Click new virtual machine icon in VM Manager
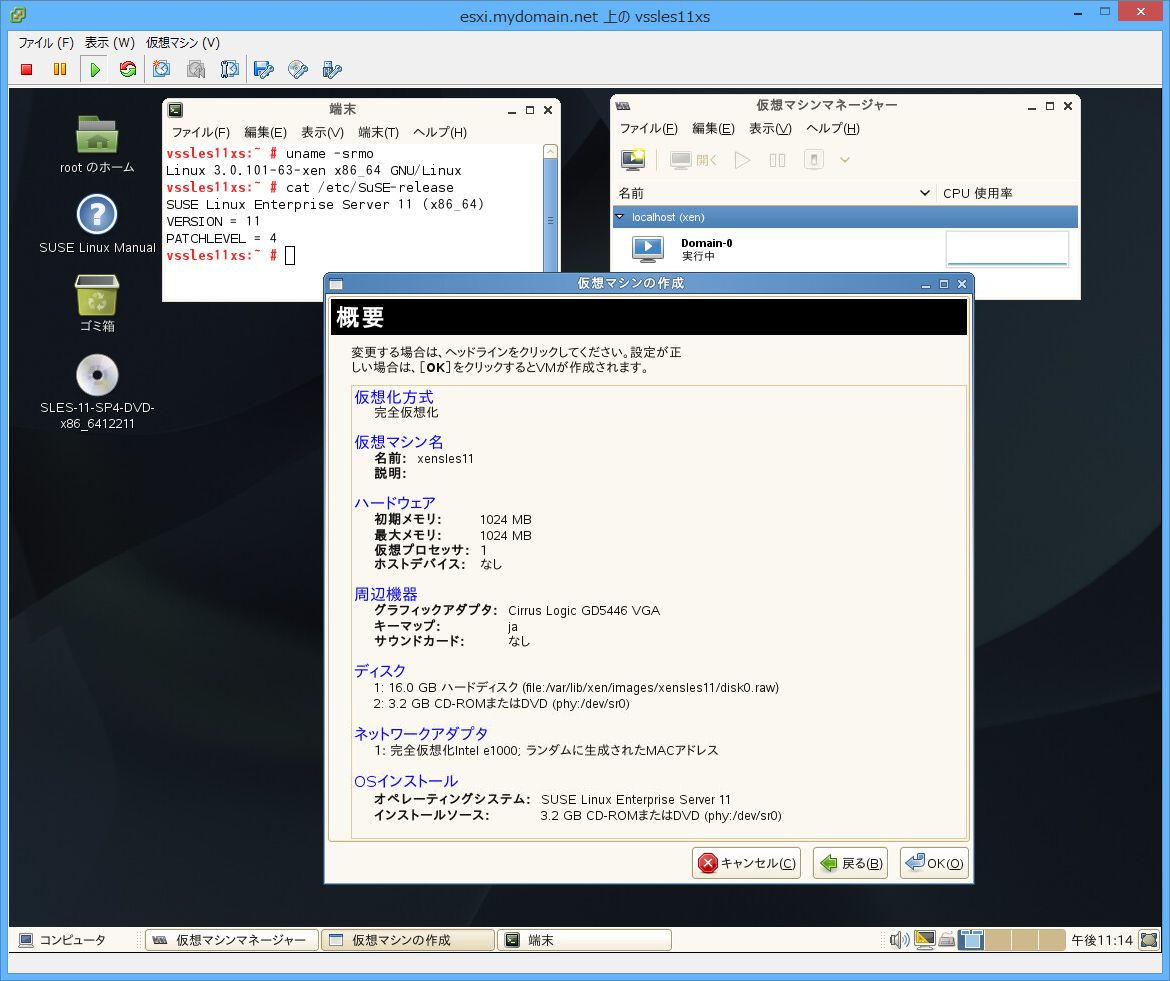Screen dimensions: 1170x981 (634, 160)
